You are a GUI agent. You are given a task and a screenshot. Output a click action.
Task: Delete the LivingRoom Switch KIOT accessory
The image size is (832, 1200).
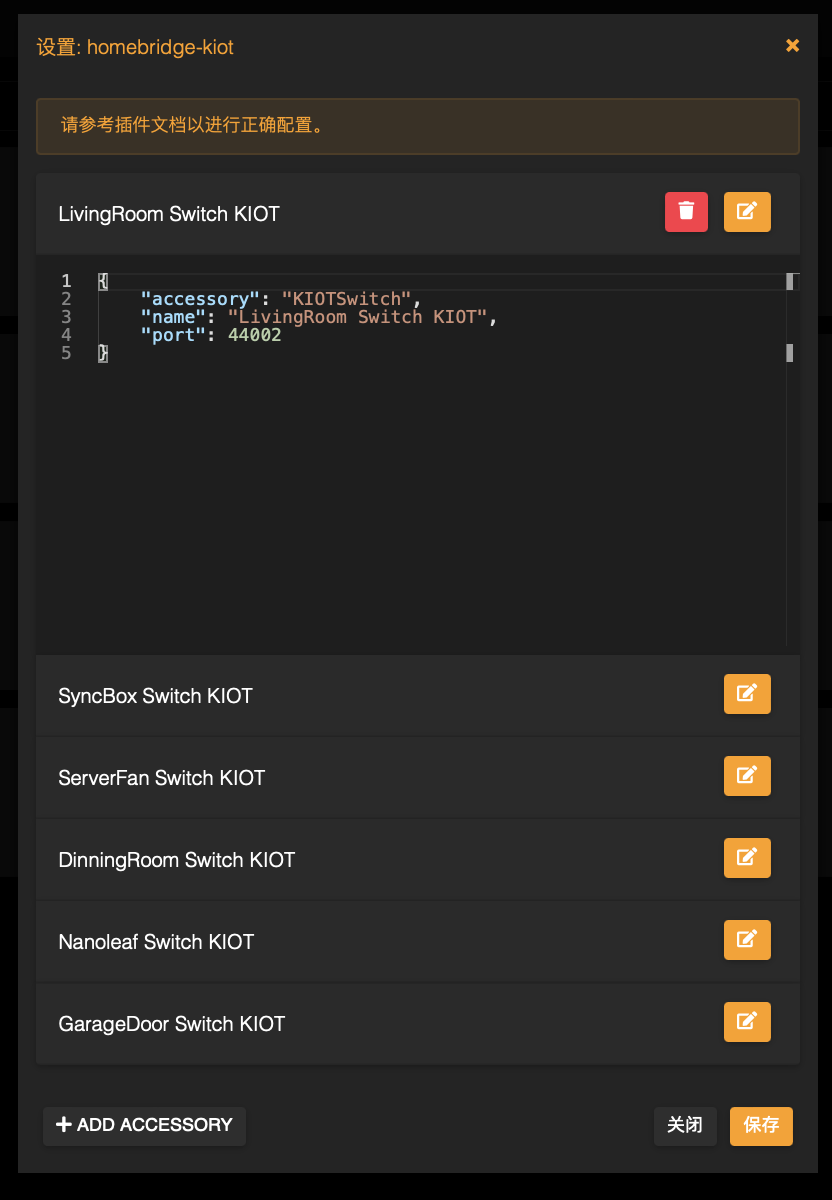686,212
